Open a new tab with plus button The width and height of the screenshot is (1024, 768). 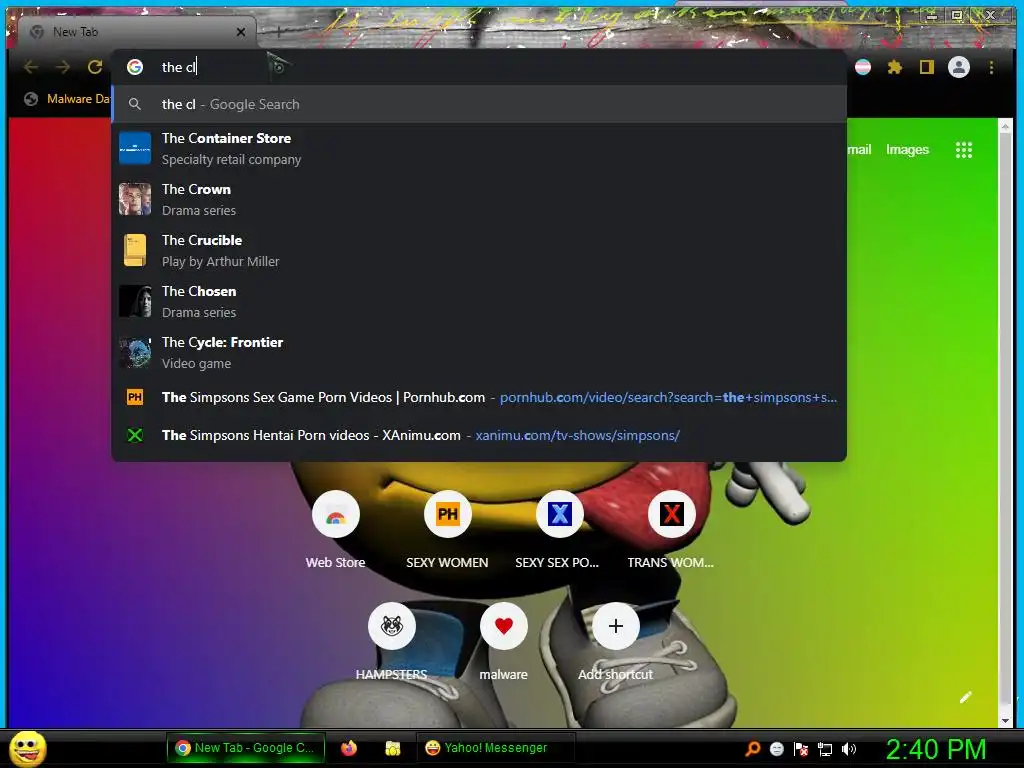(278, 31)
